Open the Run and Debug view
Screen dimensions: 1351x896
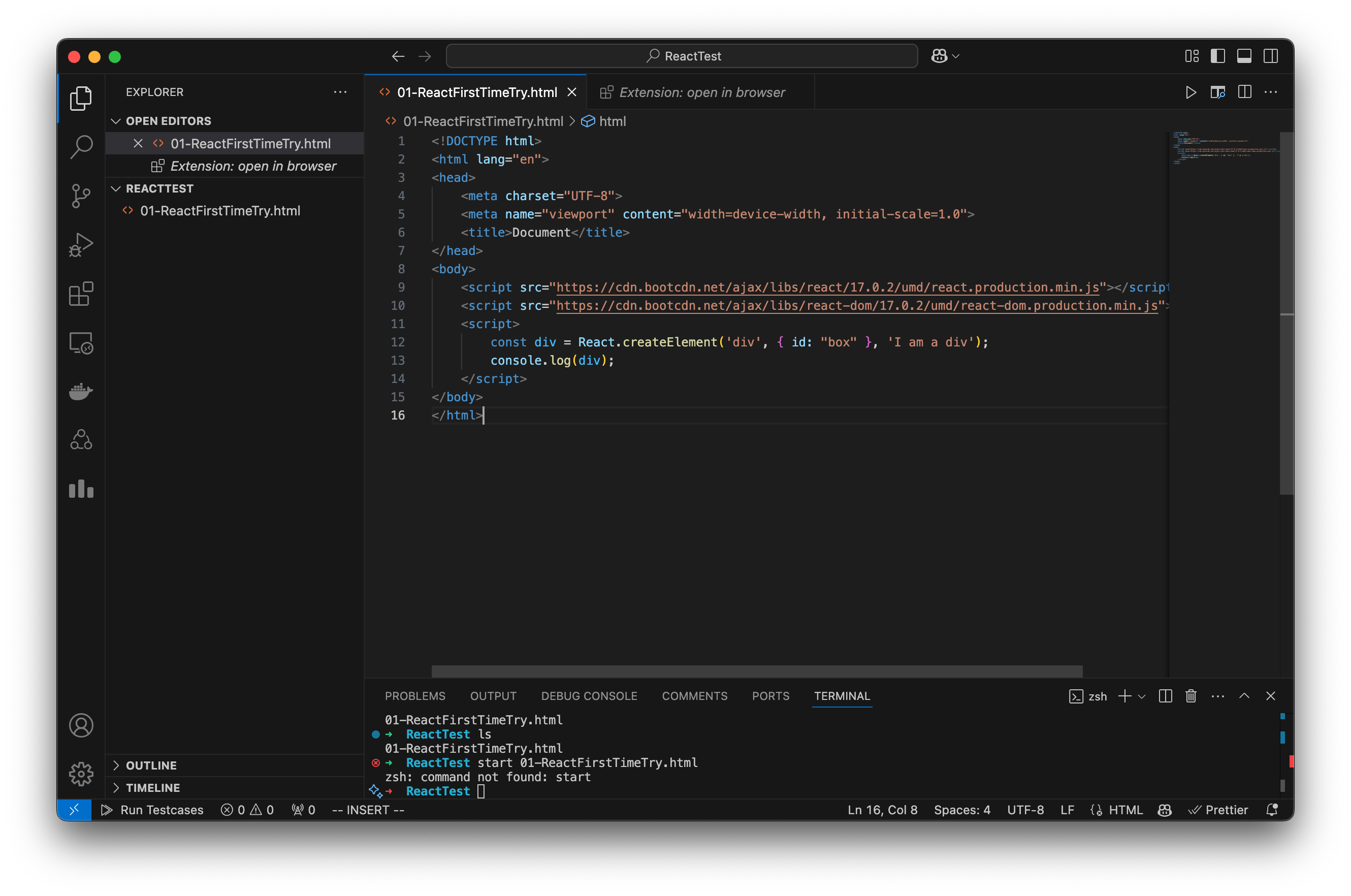tap(81, 244)
